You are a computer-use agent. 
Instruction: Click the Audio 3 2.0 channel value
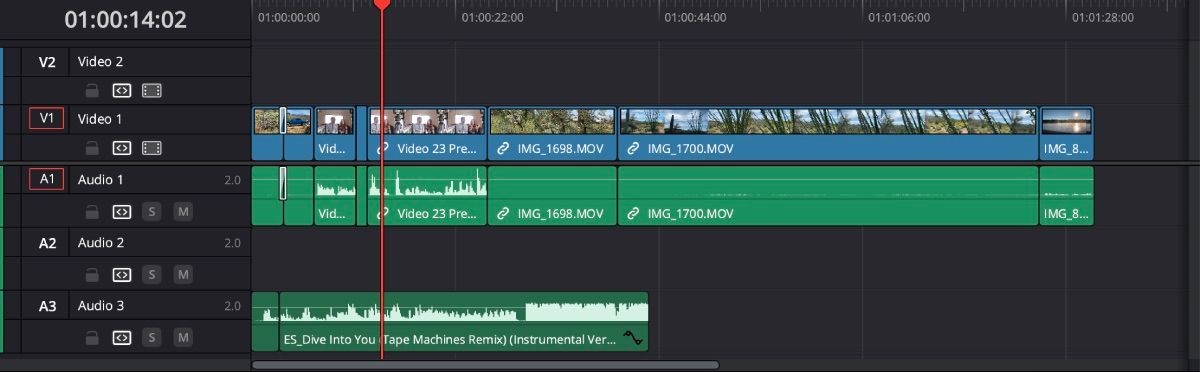pos(232,306)
